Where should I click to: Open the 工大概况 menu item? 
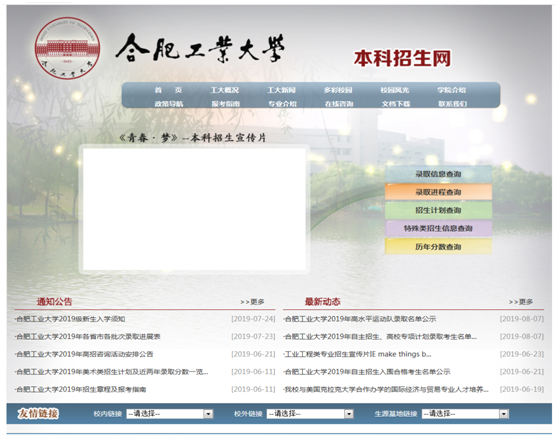point(225,90)
